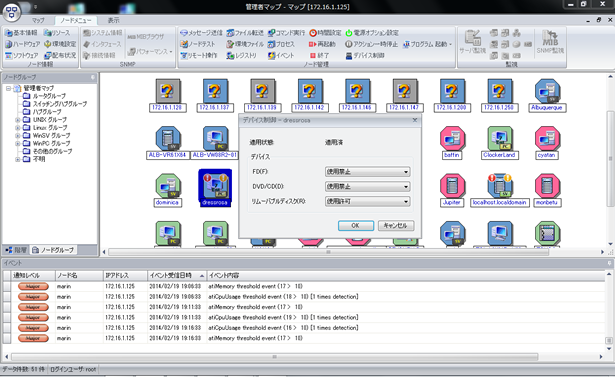Start リモート操作 from the ribbon
The width and height of the screenshot is (615, 377).
click(198, 56)
